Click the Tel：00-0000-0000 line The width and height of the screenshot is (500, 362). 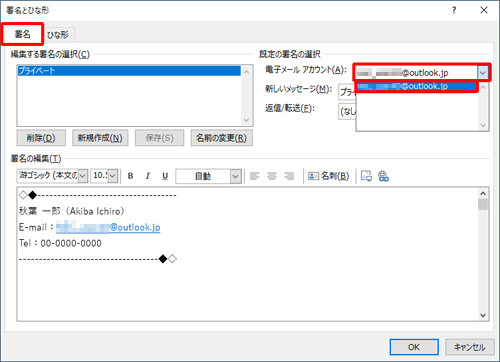point(60,243)
